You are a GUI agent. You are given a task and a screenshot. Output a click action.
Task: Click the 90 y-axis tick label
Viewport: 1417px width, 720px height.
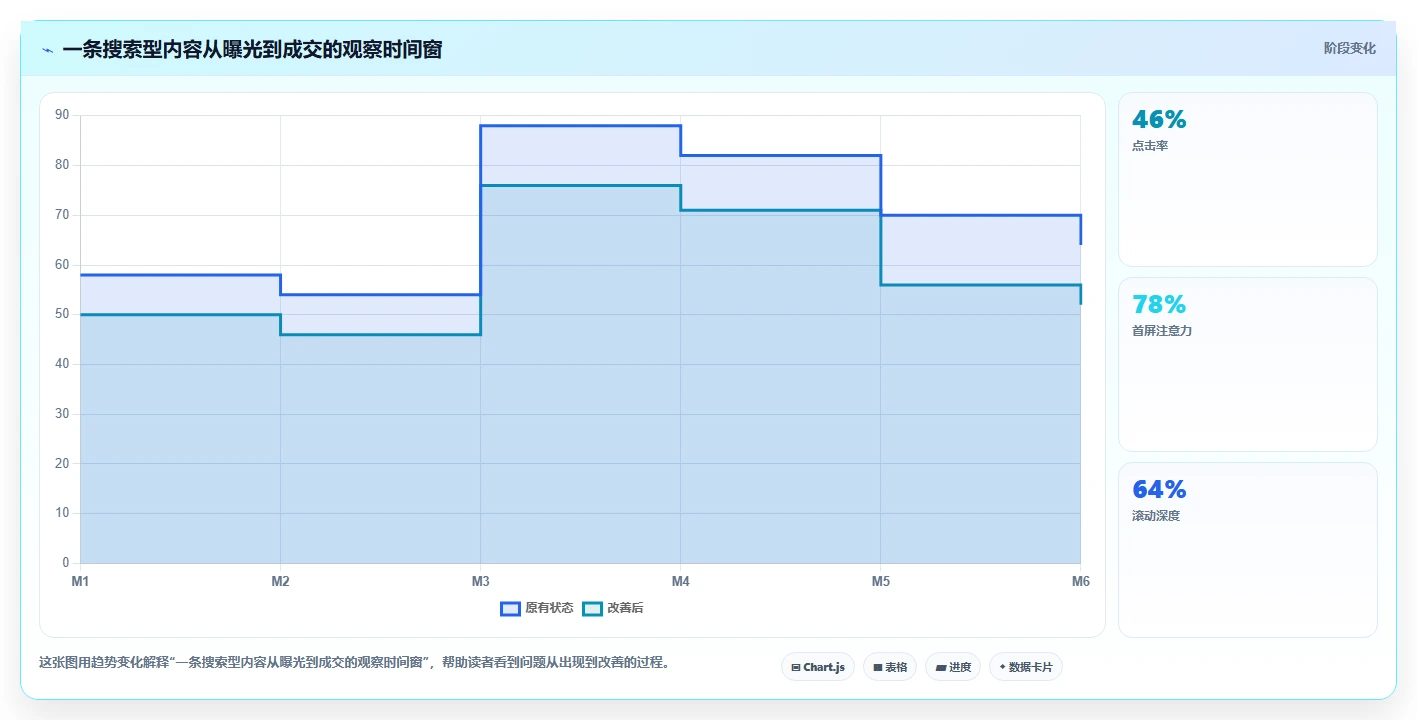pos(62,115)
